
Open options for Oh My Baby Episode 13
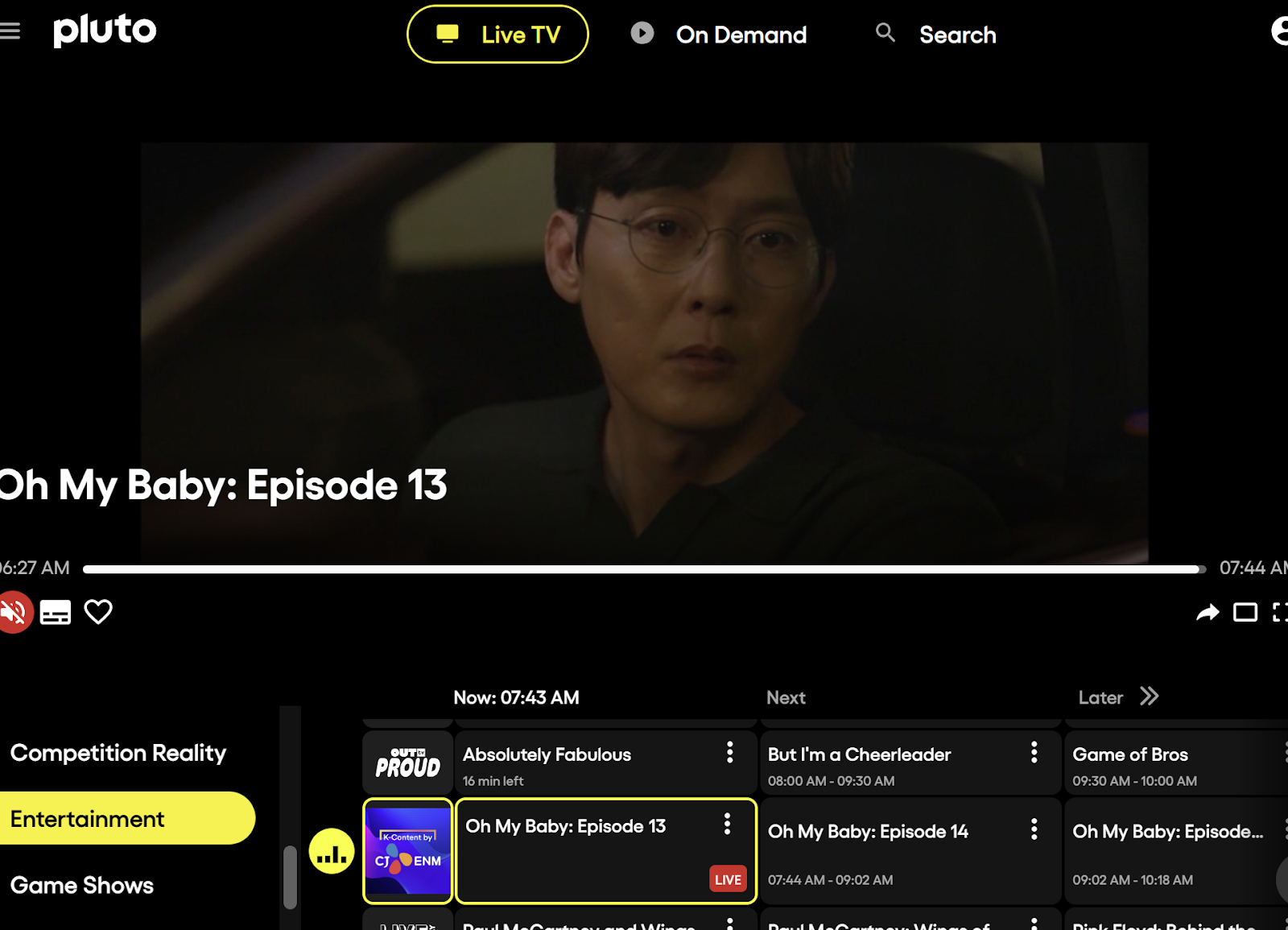point(727,824)
